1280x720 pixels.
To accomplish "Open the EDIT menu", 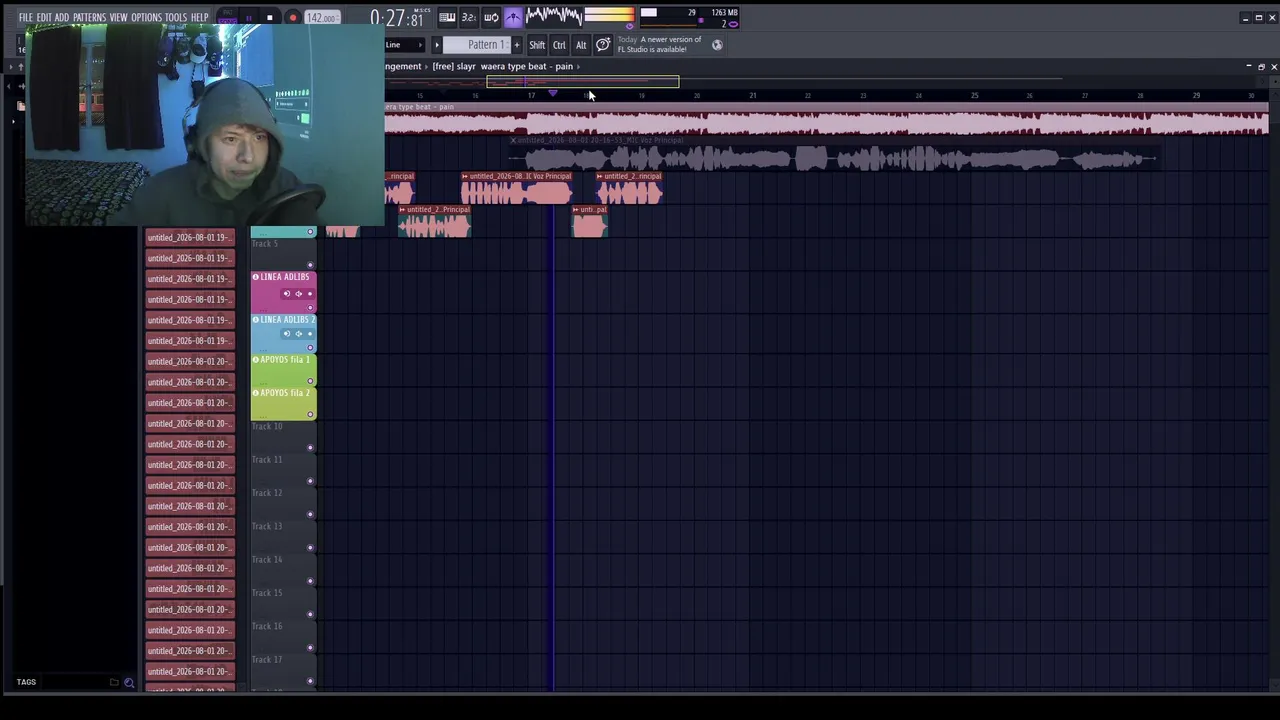I will coord(44,18).
